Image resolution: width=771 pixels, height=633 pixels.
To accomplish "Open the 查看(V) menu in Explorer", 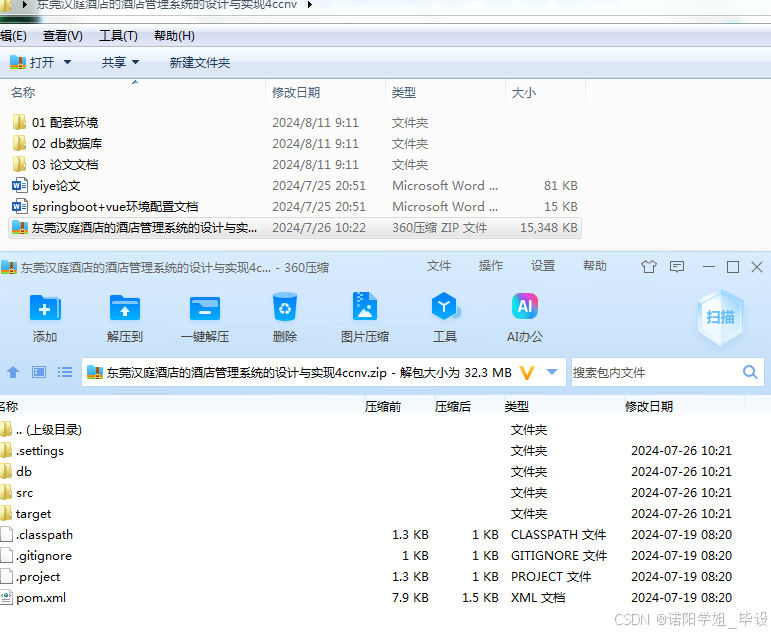I will pyautogui.click(x=62, y=36).
